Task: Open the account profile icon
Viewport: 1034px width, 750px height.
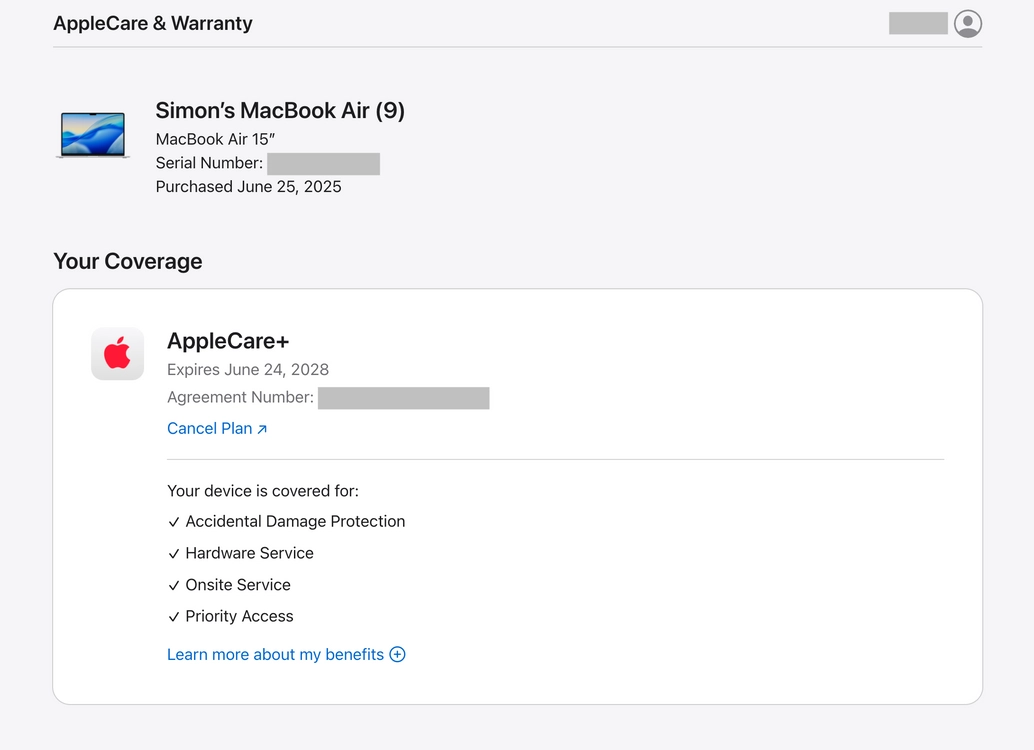Action: pyautogui.click(x=967, y=24)
